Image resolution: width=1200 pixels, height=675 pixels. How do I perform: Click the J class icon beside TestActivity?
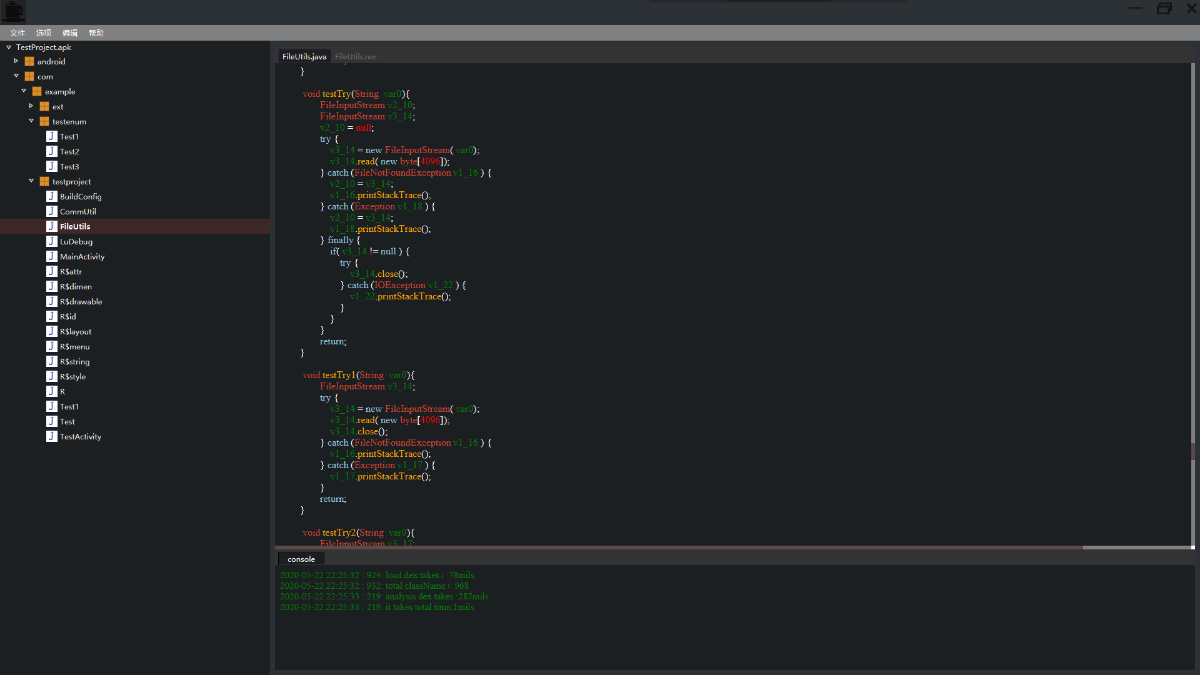[51, 436]
